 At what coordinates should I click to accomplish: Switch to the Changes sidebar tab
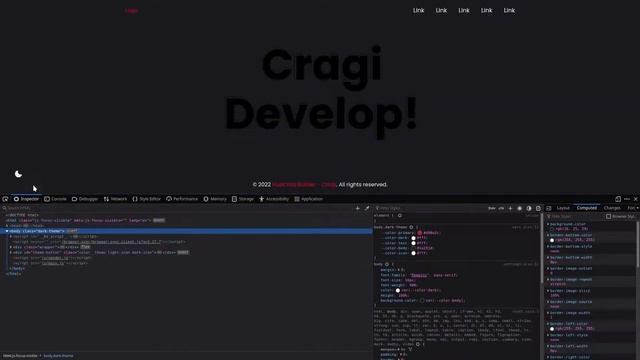[612, 208]
